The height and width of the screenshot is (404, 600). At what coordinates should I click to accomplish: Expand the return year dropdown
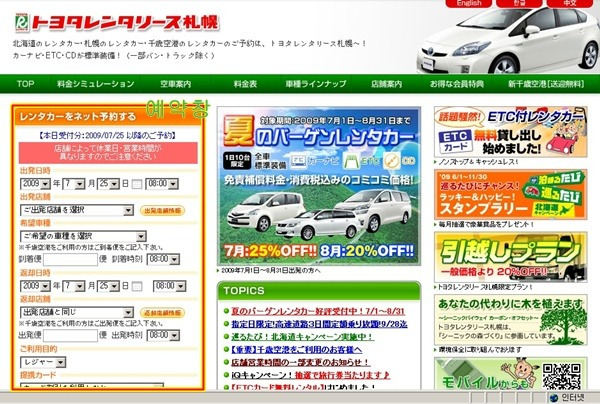(36, 286)
